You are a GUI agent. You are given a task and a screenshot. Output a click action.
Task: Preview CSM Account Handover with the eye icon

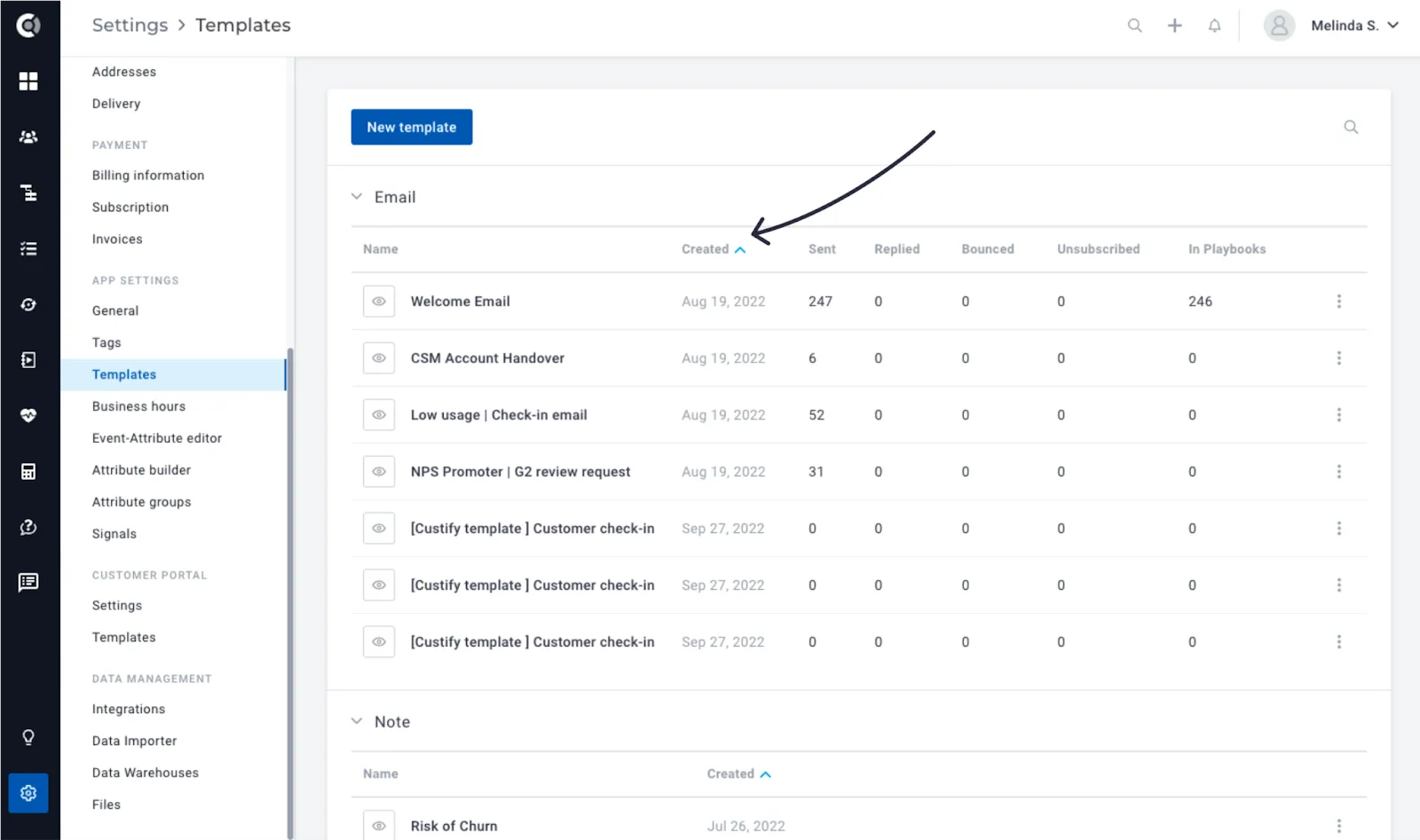coord(379,358)
